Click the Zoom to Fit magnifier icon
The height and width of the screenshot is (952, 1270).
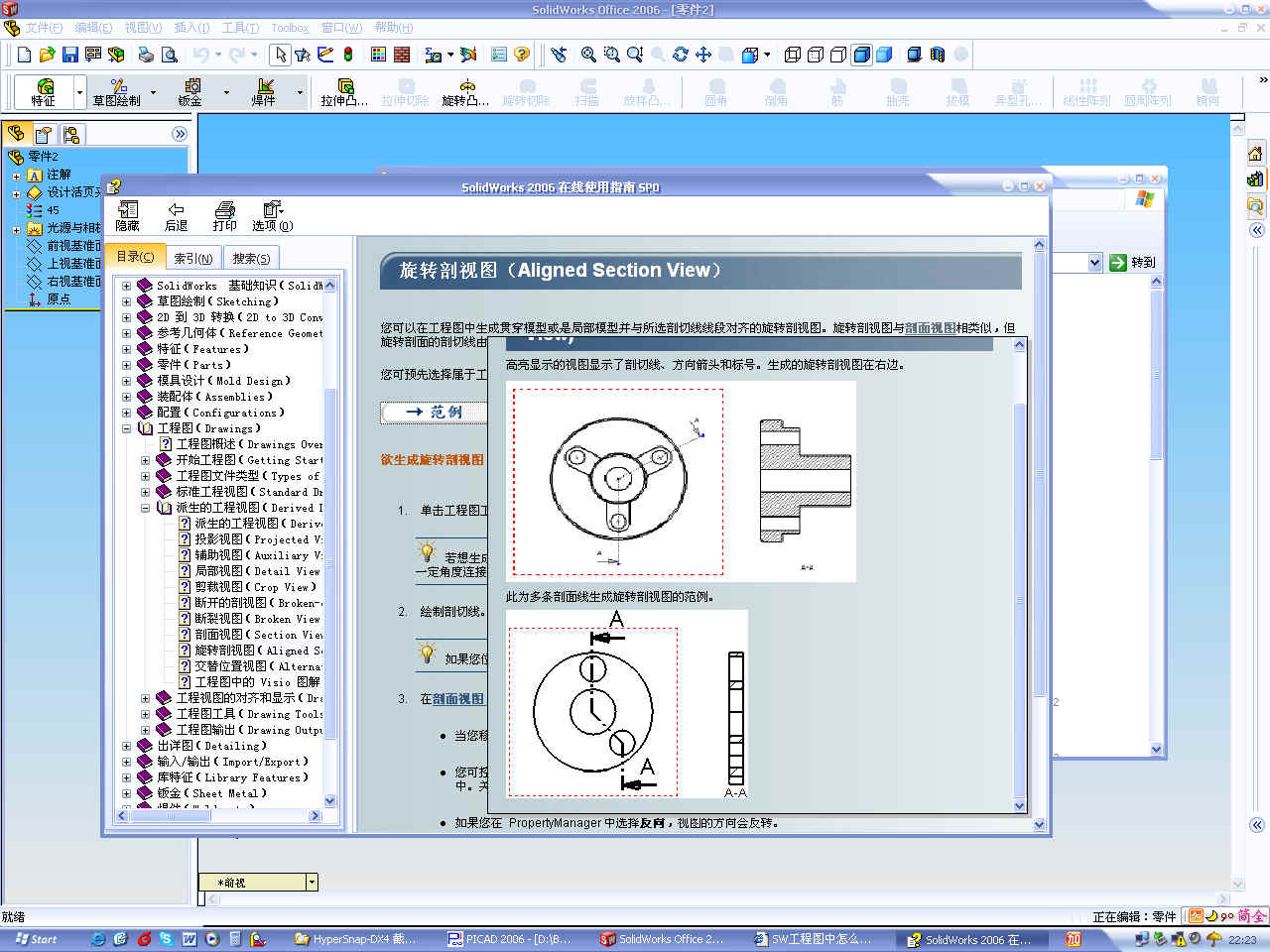(x=588, y=55)
